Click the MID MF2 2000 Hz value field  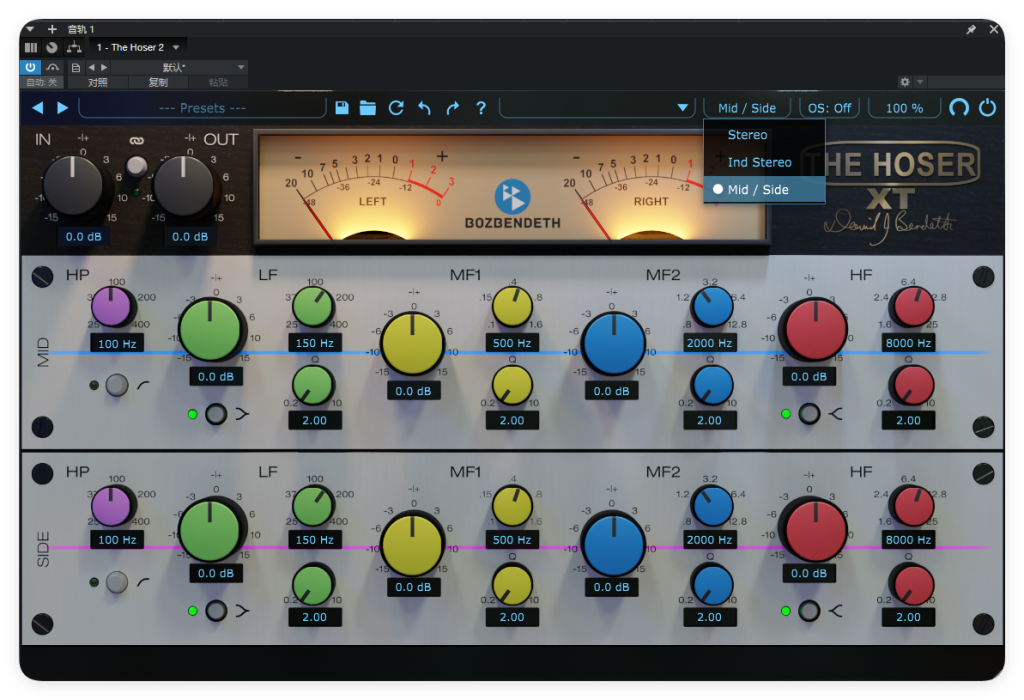pos(709,343)
